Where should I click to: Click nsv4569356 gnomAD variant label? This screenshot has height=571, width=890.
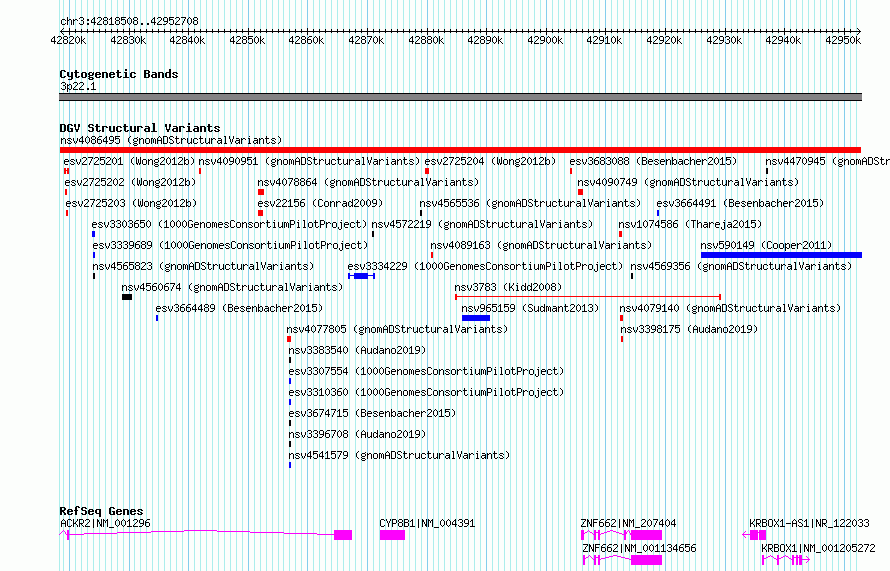[x=741, y=266]
